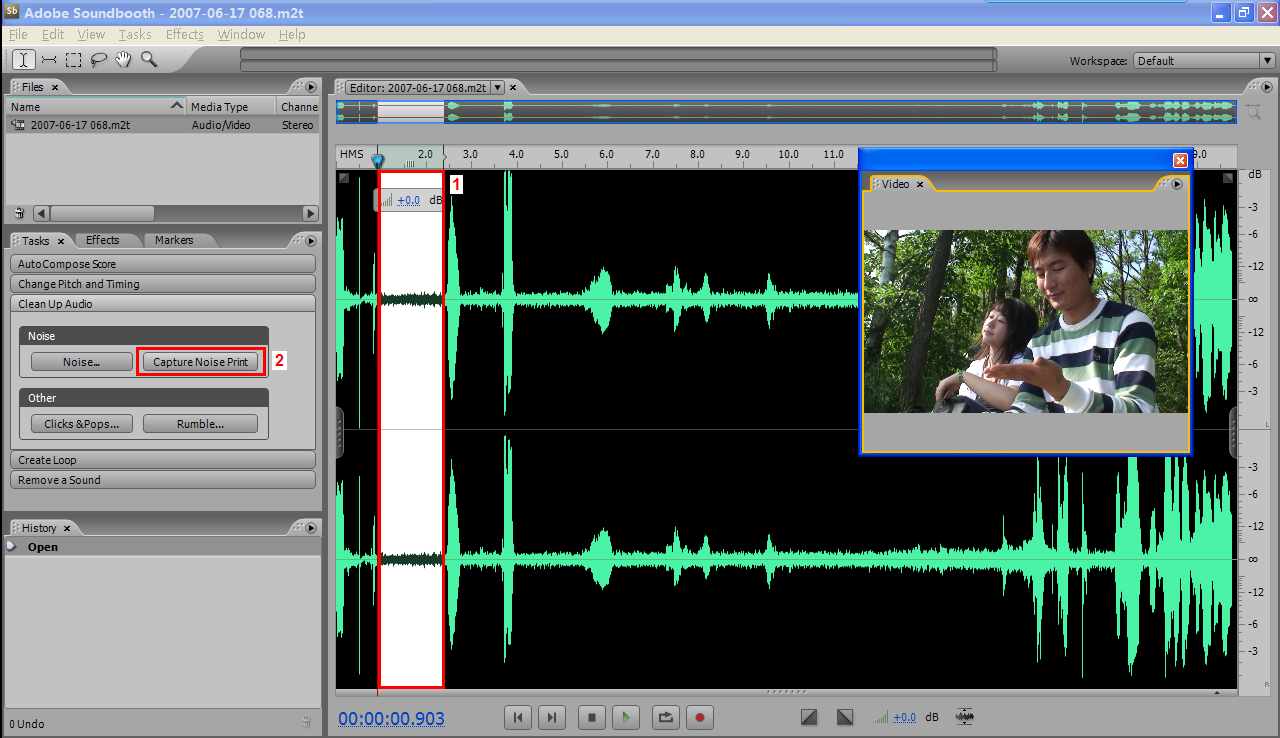This screenshot has width=1280, height=738.
Task: Expand the Remove a Sound task
Action: [163, 480]
